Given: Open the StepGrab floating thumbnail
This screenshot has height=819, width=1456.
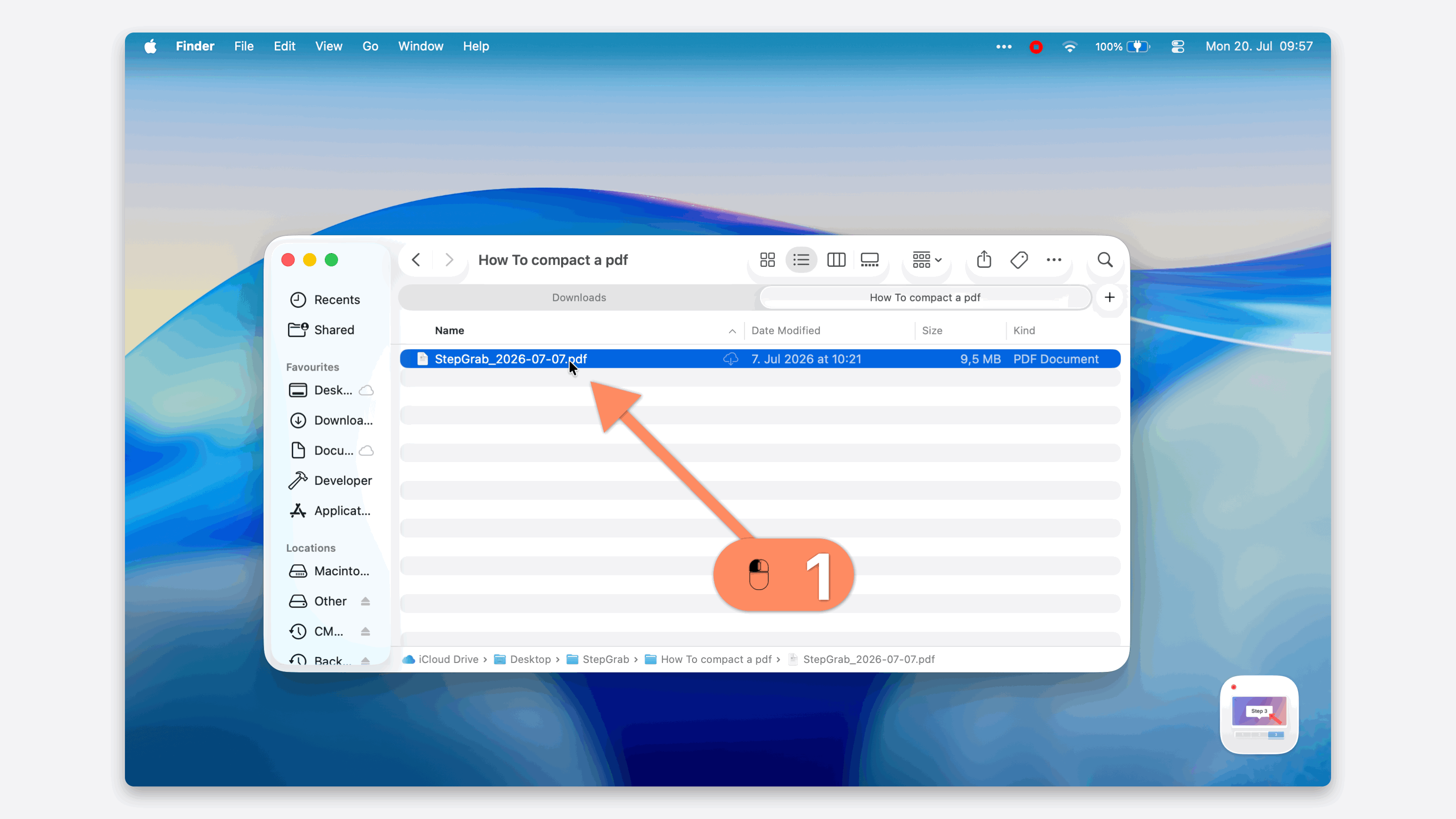Looking at the screenshot, I should pyautogui.click(x=1259, y=715).
